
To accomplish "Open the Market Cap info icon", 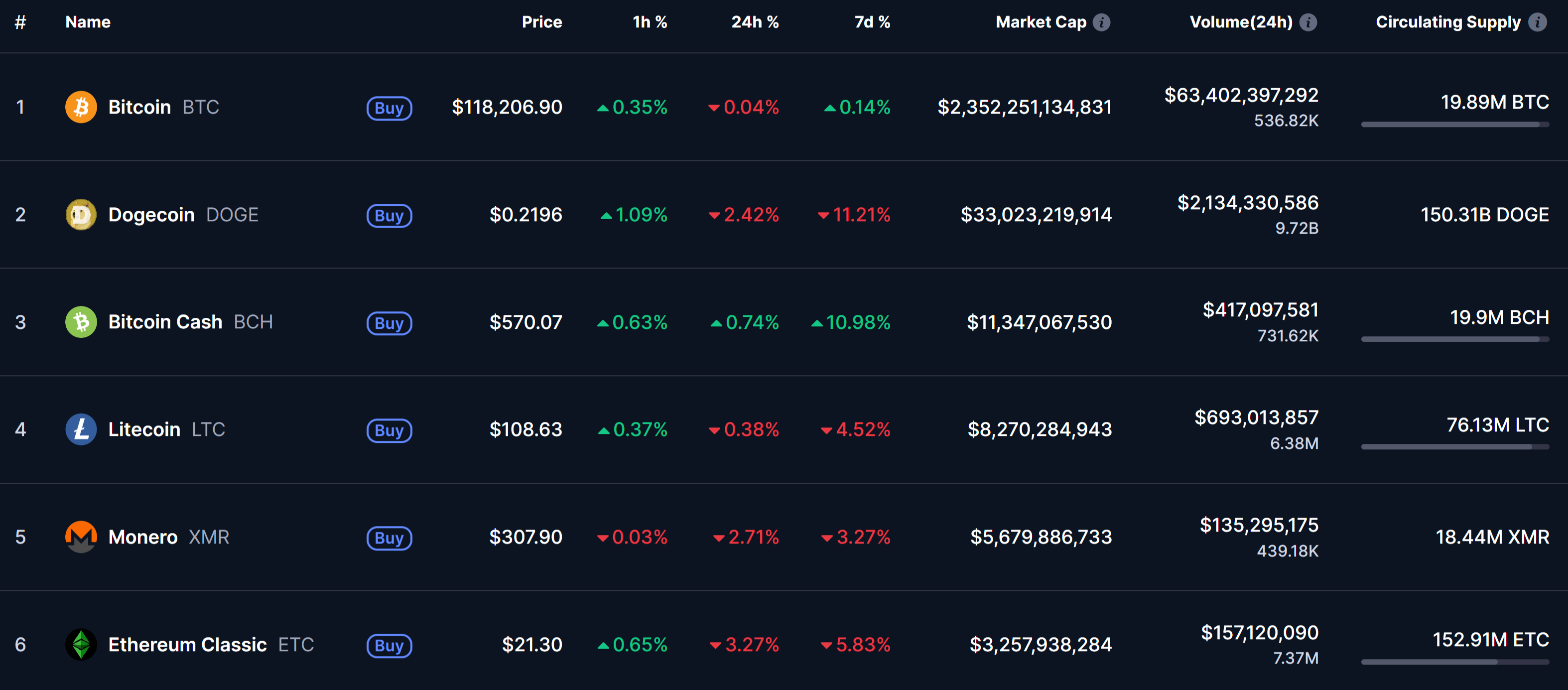I will point(1101,22).
